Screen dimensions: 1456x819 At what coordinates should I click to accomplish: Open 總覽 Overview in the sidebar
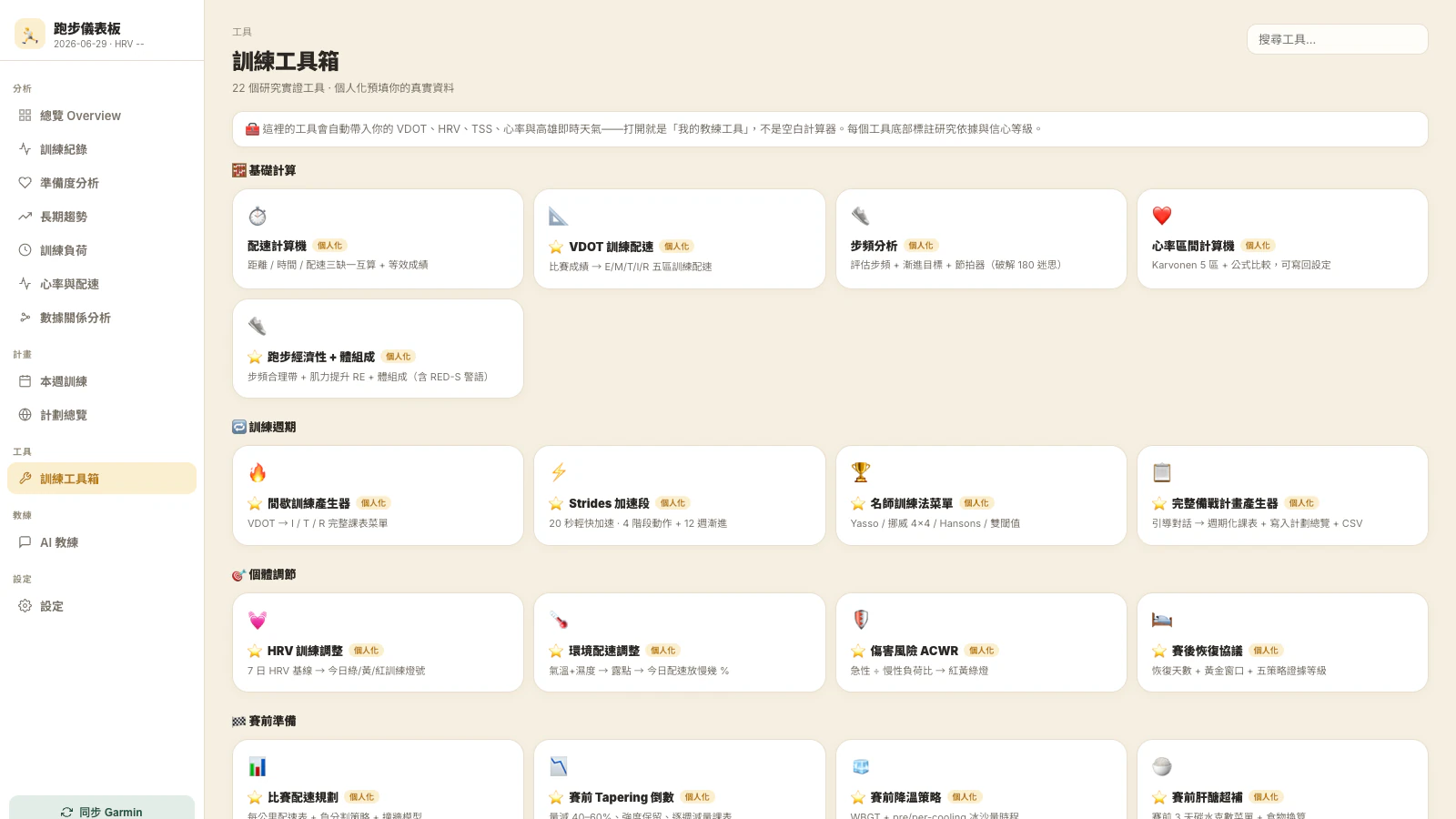102,116
